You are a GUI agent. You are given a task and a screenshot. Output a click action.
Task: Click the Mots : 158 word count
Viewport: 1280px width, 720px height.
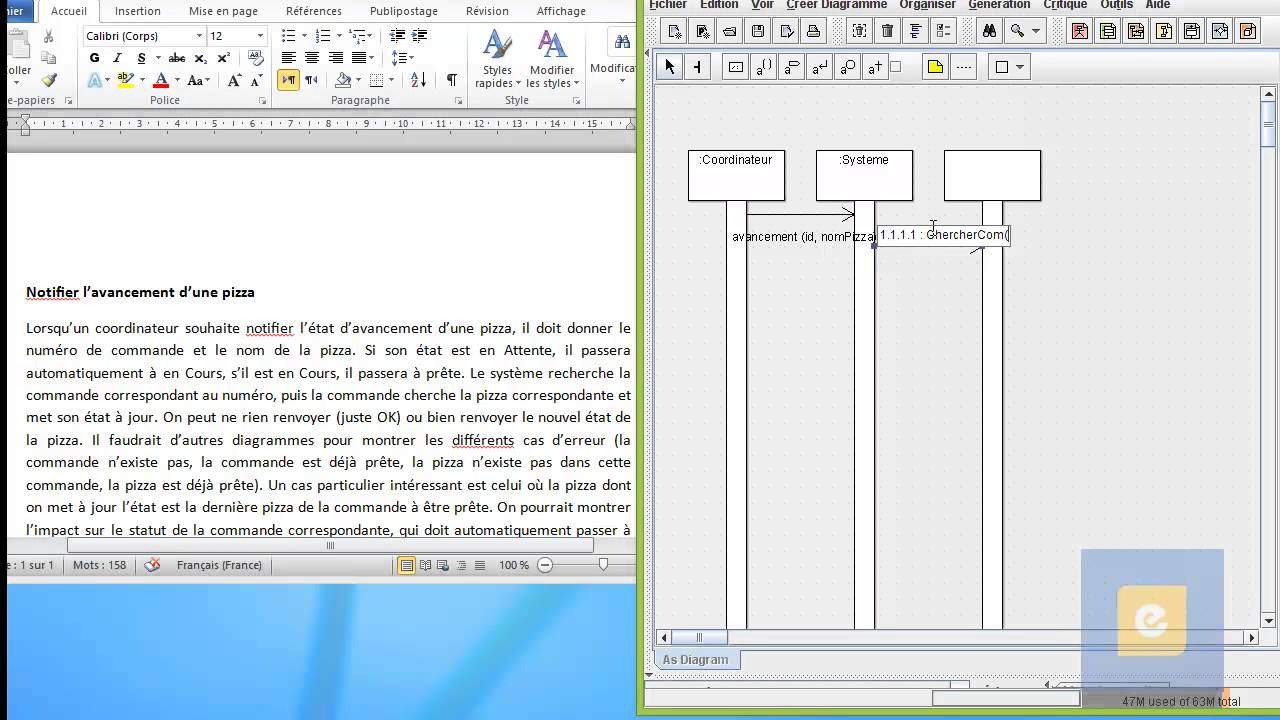coord(100,565)
